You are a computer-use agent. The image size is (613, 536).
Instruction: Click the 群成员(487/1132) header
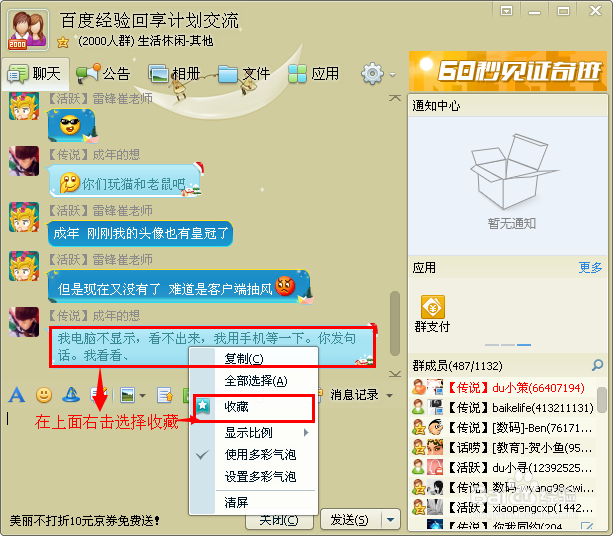point(457,366)
